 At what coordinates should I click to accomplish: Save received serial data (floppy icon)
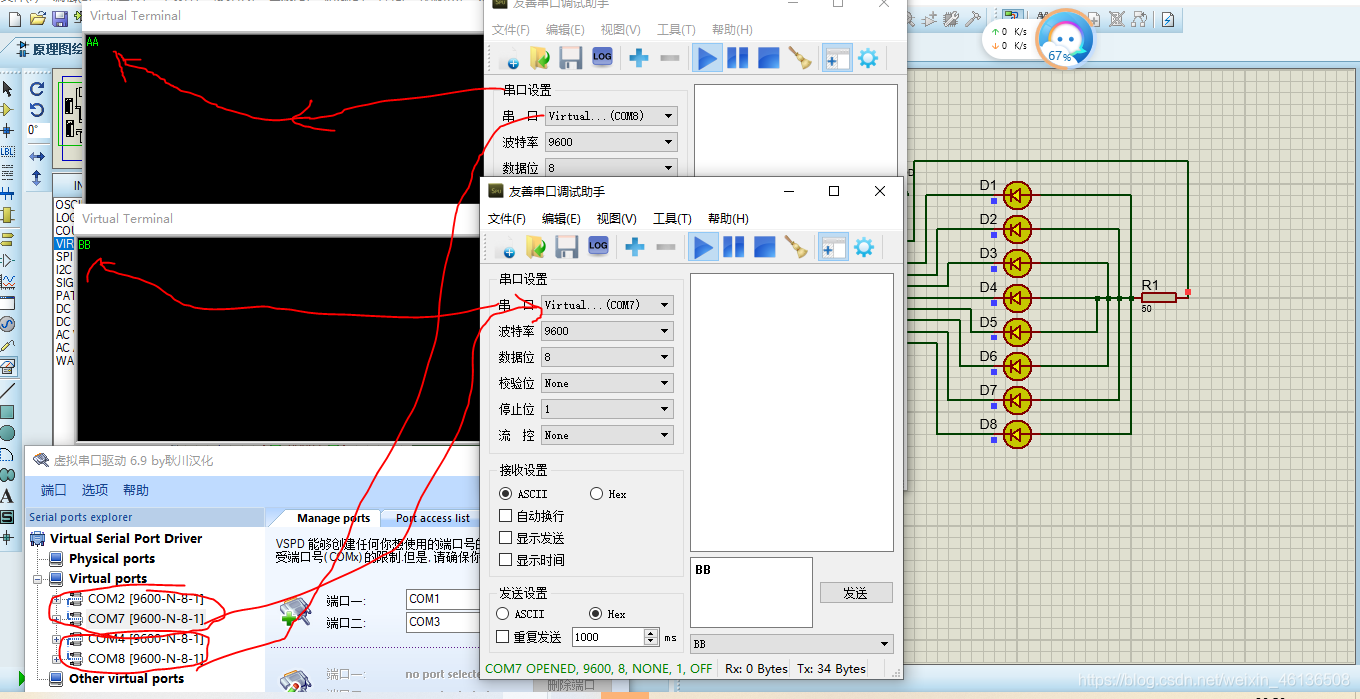567,246
